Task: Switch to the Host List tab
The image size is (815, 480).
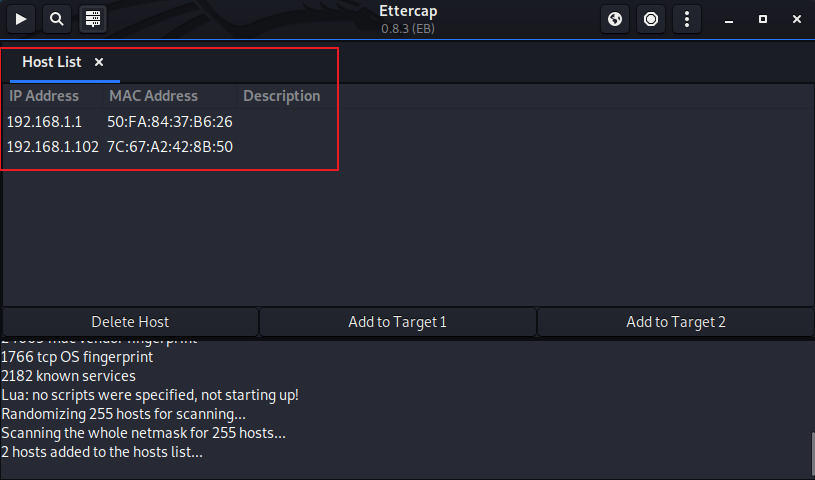Action: point(51,62)
